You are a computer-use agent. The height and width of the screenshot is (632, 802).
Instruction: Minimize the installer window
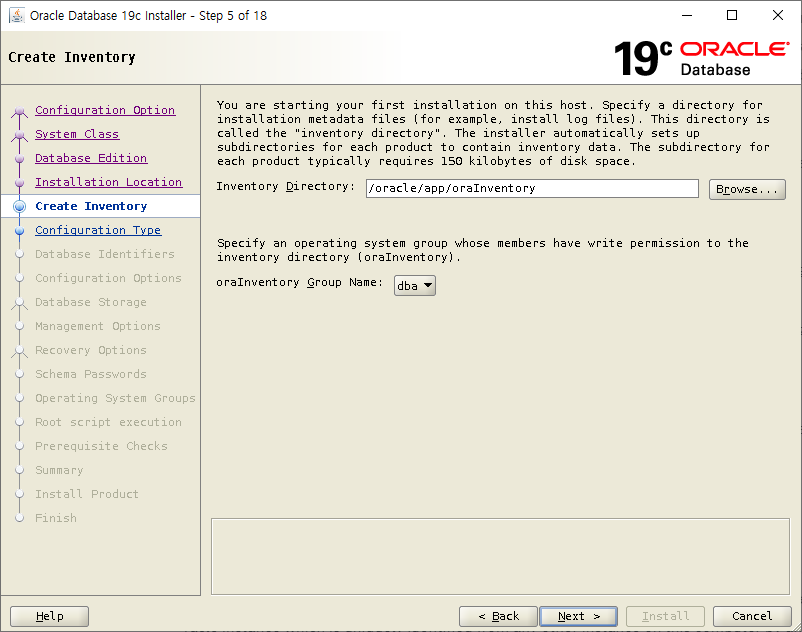point(687,15)
